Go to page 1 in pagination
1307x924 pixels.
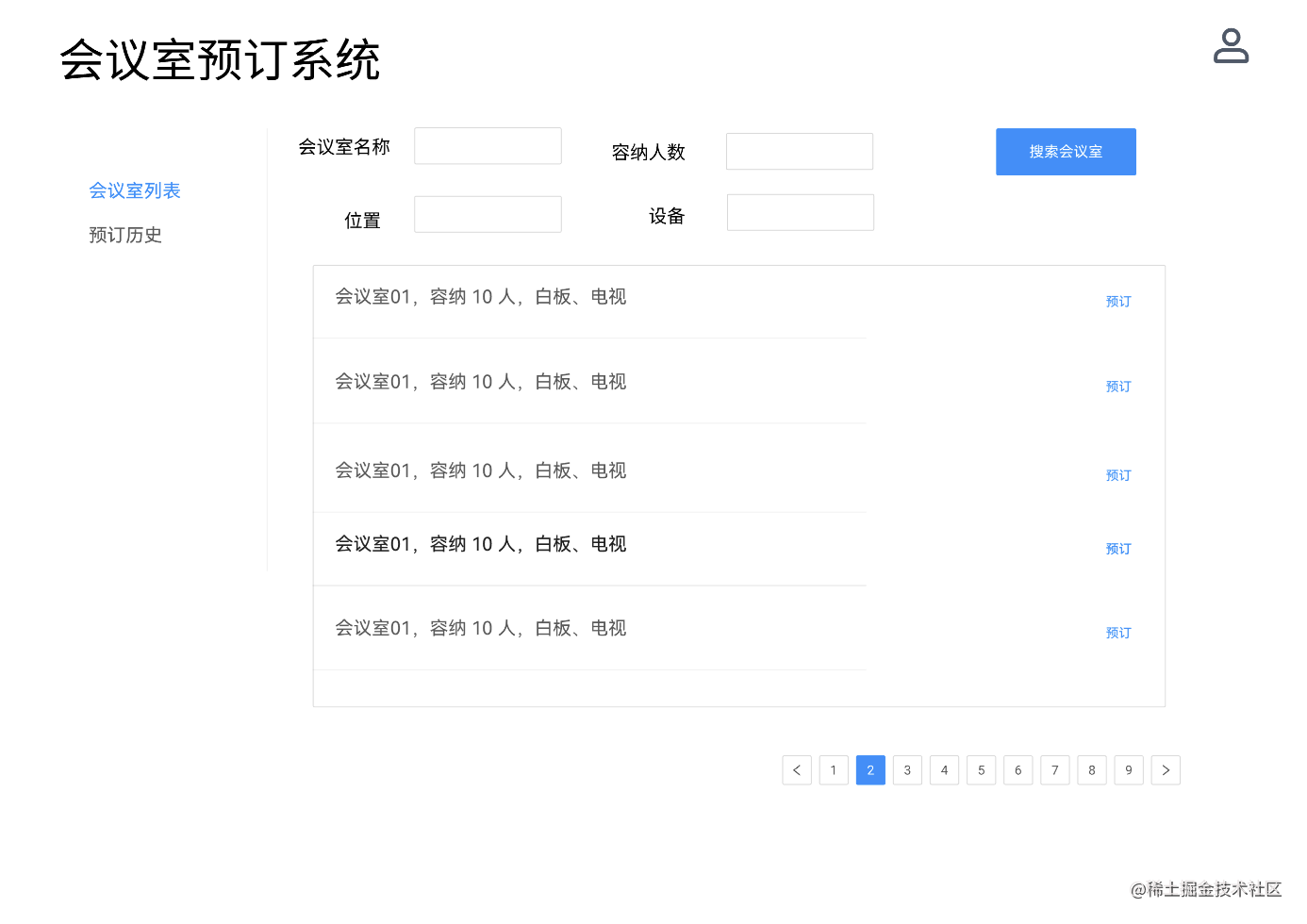(x=834, y=770)
